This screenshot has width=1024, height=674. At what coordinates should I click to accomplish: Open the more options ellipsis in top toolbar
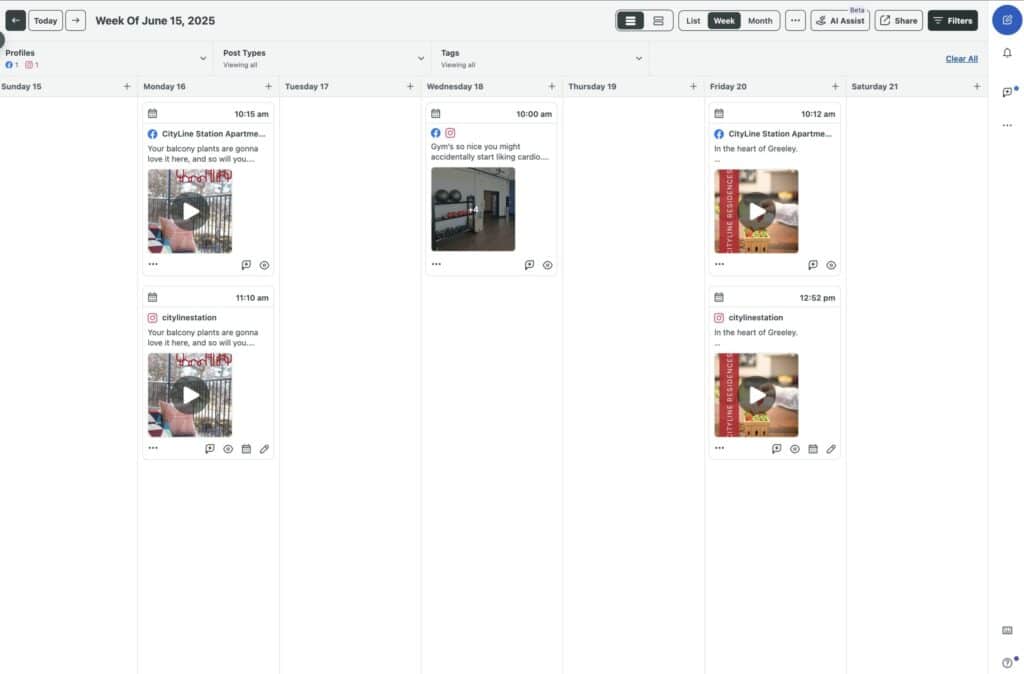pos(795,20)
